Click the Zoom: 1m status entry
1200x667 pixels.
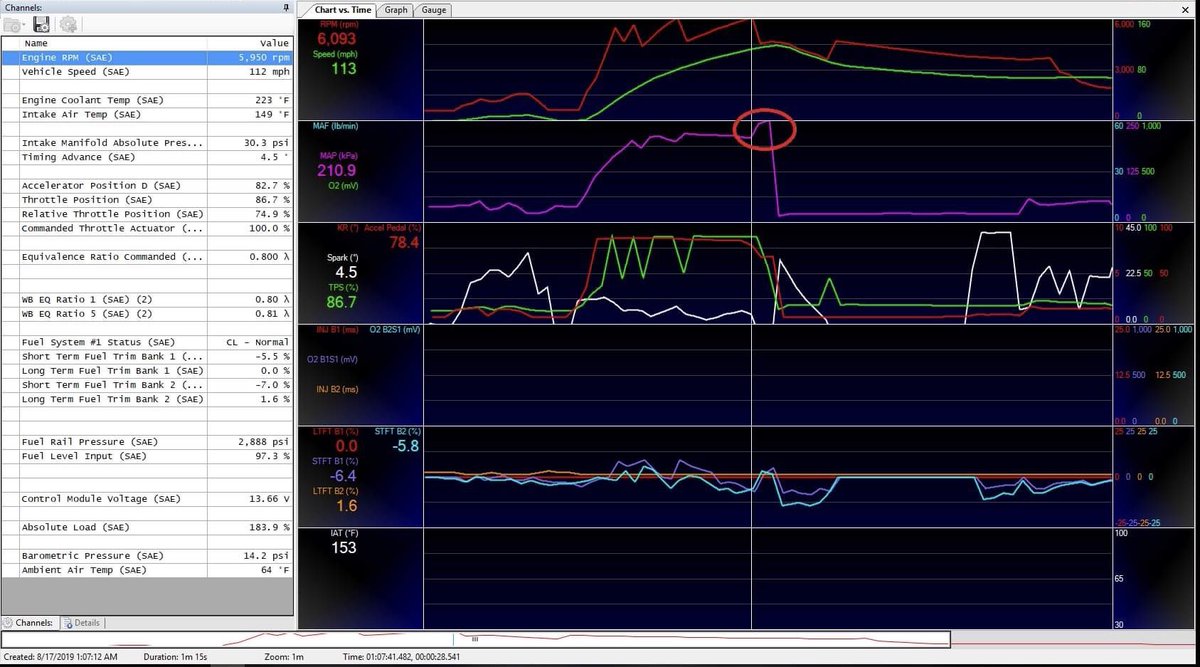coord(285,657)
